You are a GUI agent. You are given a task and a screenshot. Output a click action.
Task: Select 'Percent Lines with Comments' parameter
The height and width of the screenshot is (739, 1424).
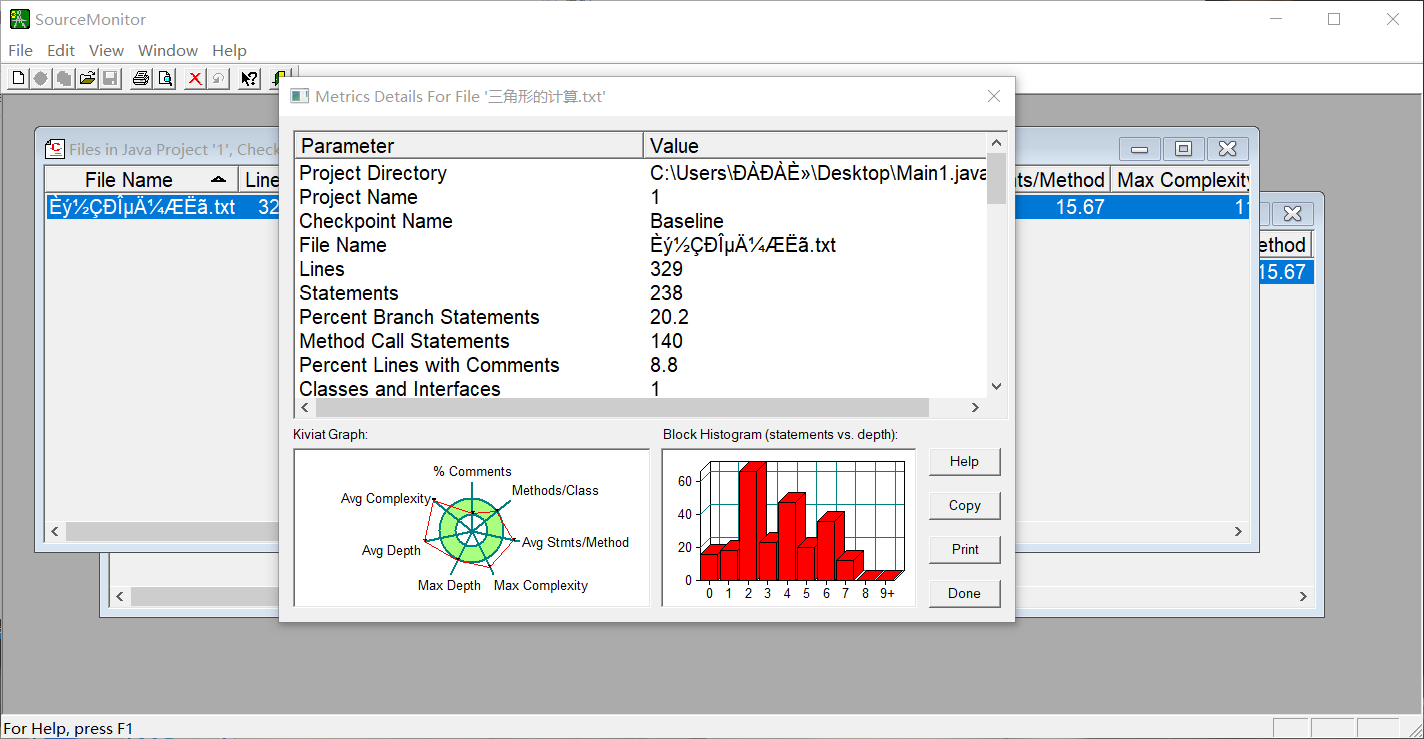pos(430,365)
